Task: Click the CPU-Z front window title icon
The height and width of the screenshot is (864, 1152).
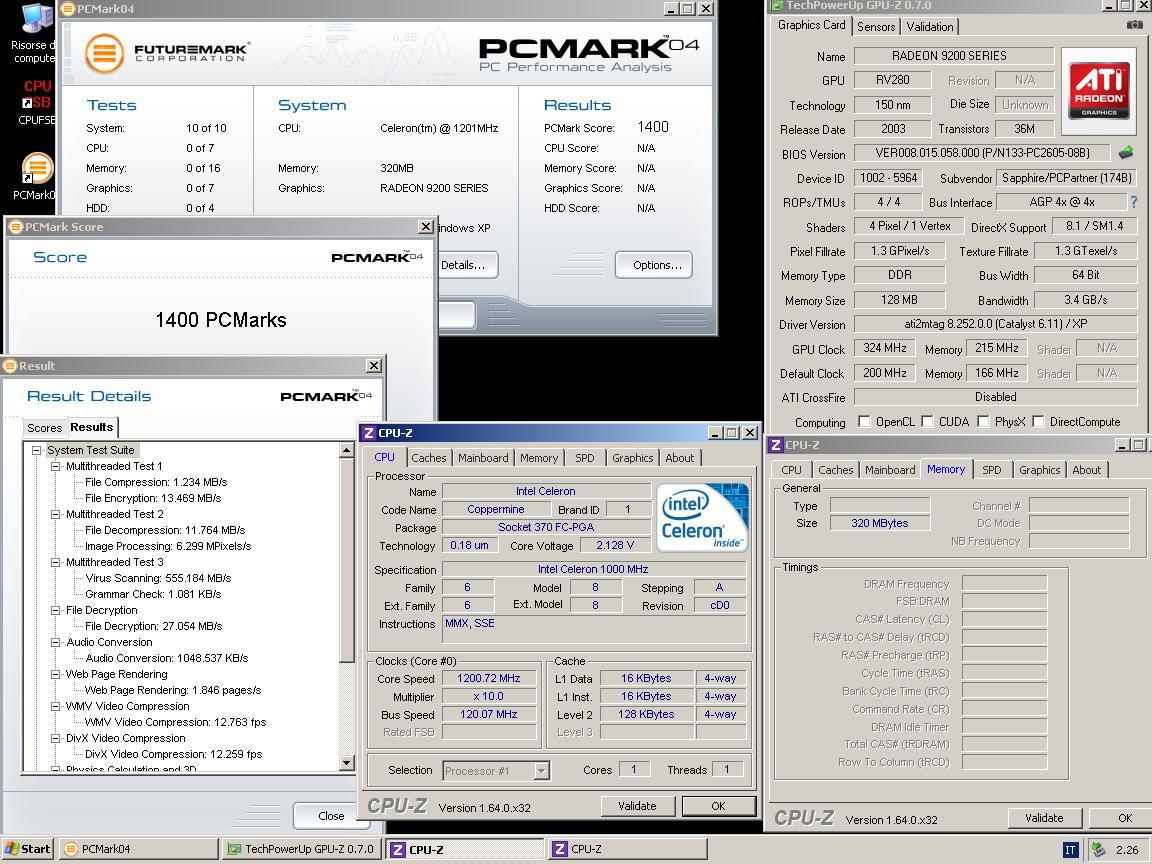Action: (369, 433)
